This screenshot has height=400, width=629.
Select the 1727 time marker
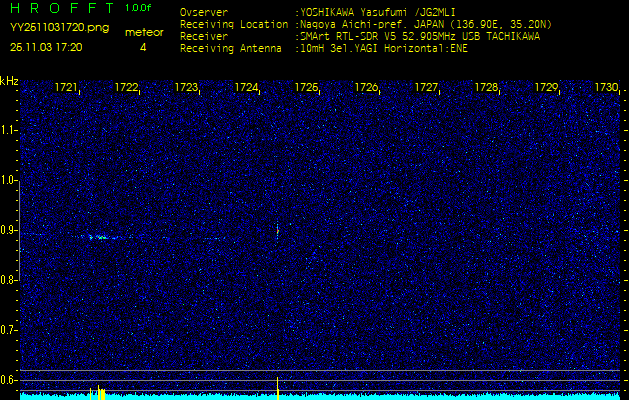tap(427, 88)
